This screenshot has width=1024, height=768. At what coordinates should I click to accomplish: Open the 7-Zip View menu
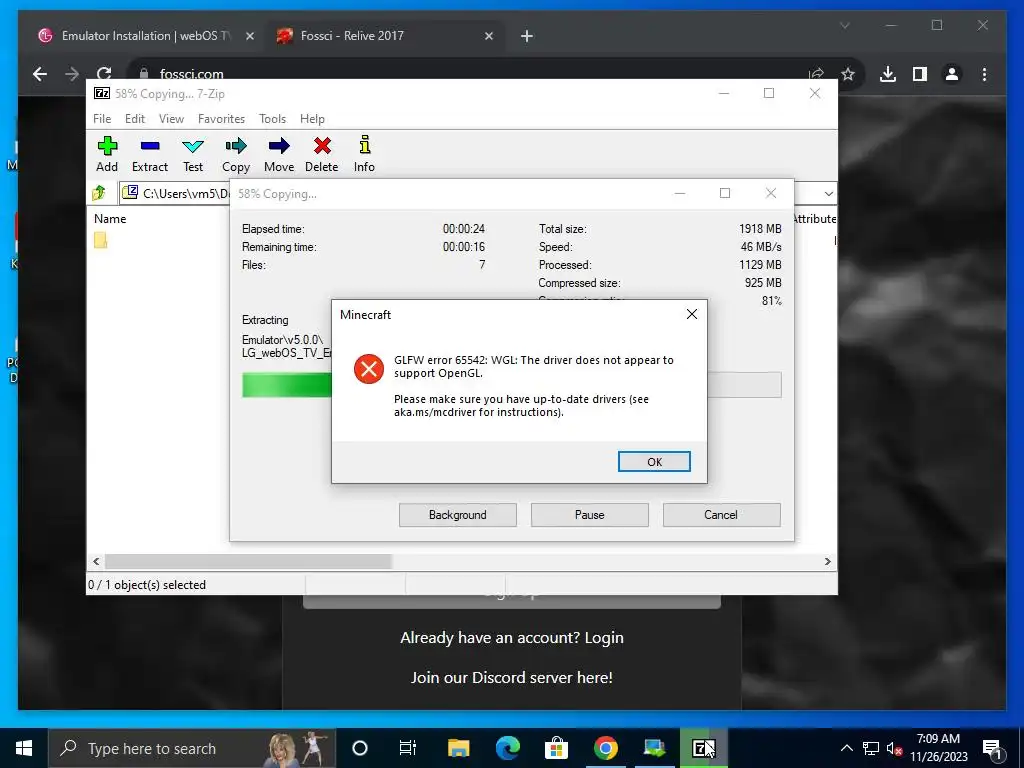point(171,119)
